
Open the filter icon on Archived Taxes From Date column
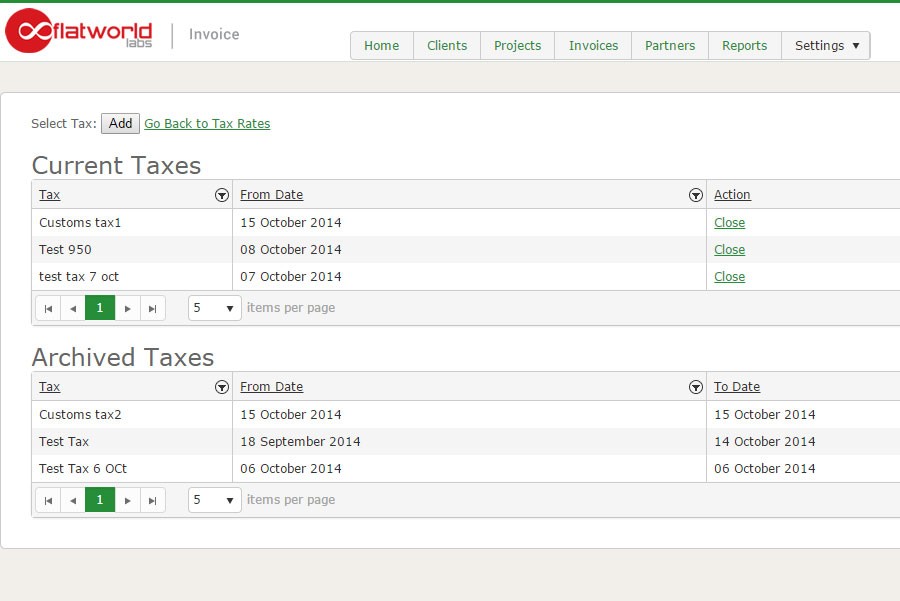pos(696,386)
